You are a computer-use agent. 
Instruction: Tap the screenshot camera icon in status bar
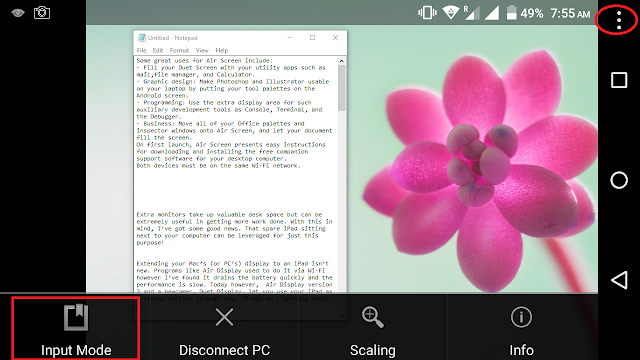coord(42,13)
